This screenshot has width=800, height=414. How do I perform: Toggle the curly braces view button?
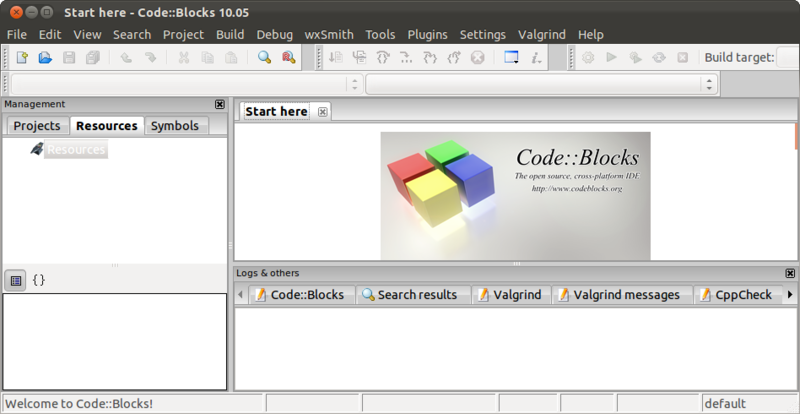pyautogui.click(x=39, y=280)
